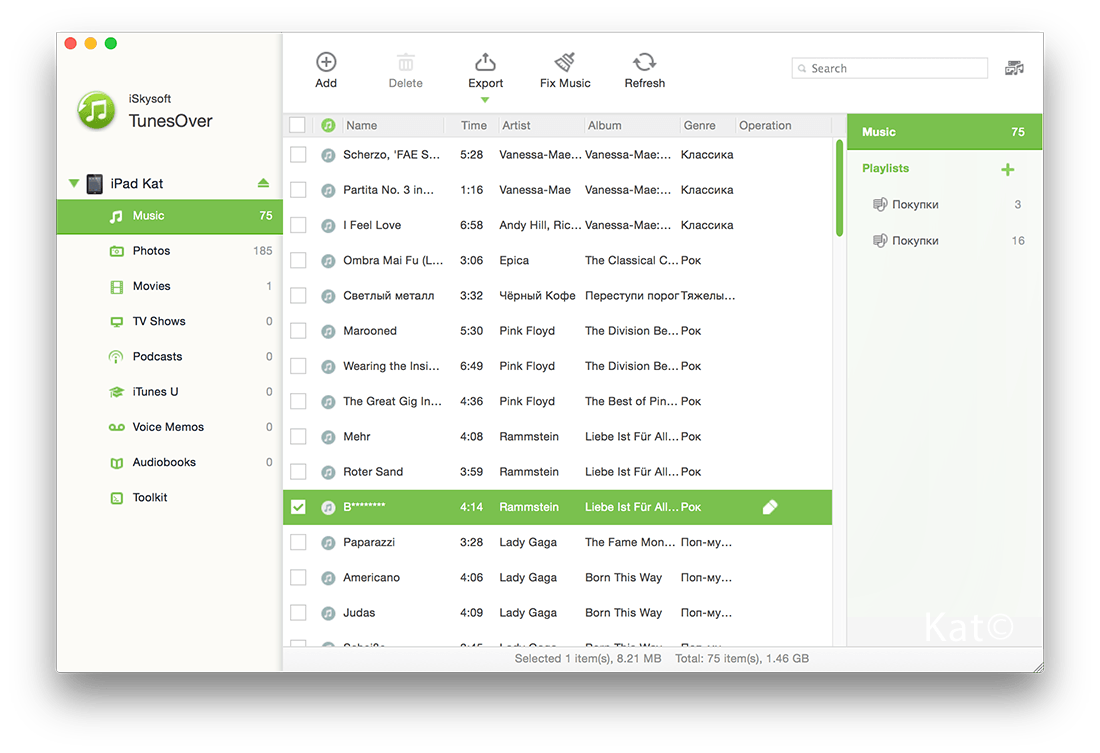The width and height of the screenshot is (1100, 753).
Task: Eject the iPad Kat device
Action: pos(263,183)
